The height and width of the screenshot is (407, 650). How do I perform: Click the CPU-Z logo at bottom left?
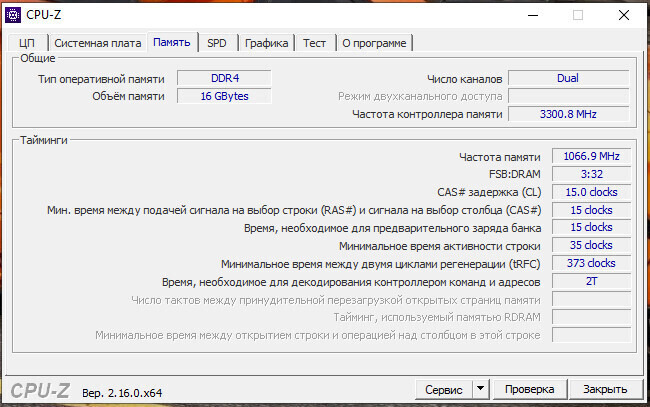click(40, 389)
